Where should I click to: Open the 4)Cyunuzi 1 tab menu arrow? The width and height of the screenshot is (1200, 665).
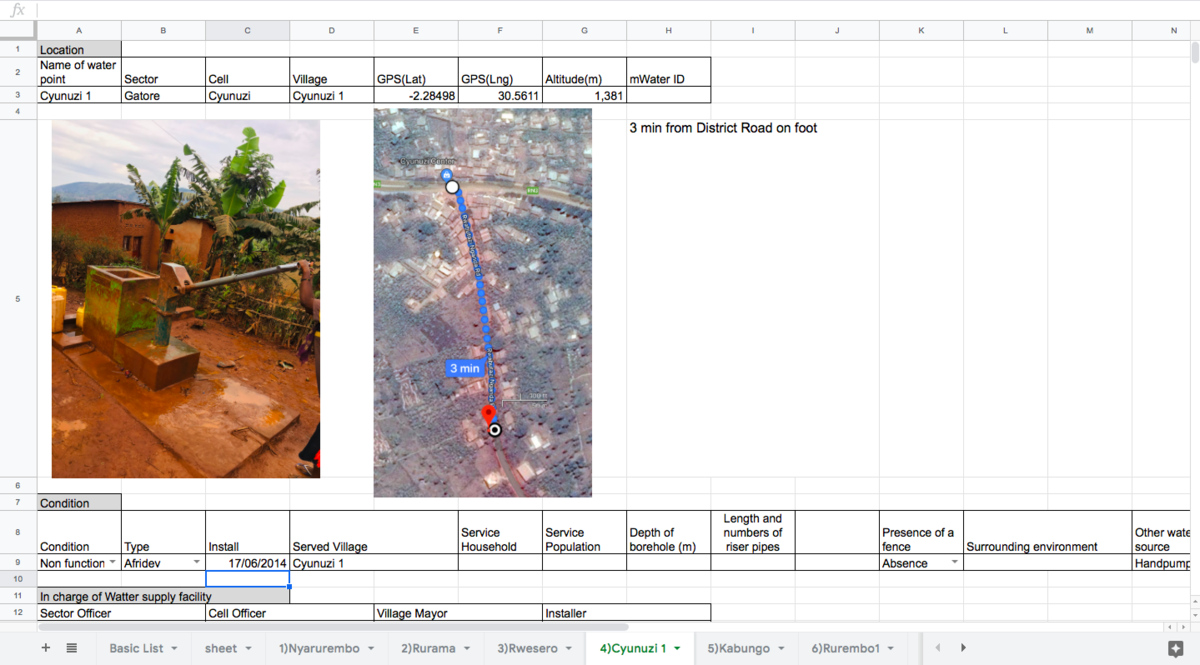click(677, 649)
